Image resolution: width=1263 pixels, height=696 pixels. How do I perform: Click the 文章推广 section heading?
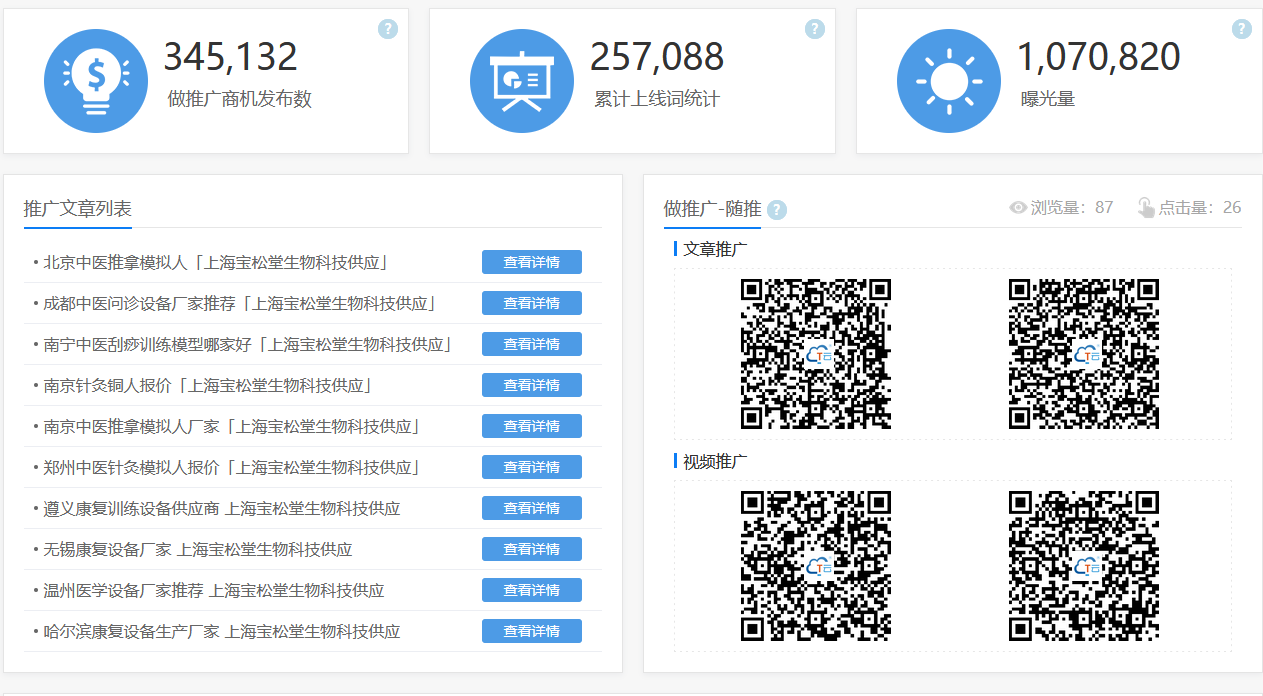[715, 249]
